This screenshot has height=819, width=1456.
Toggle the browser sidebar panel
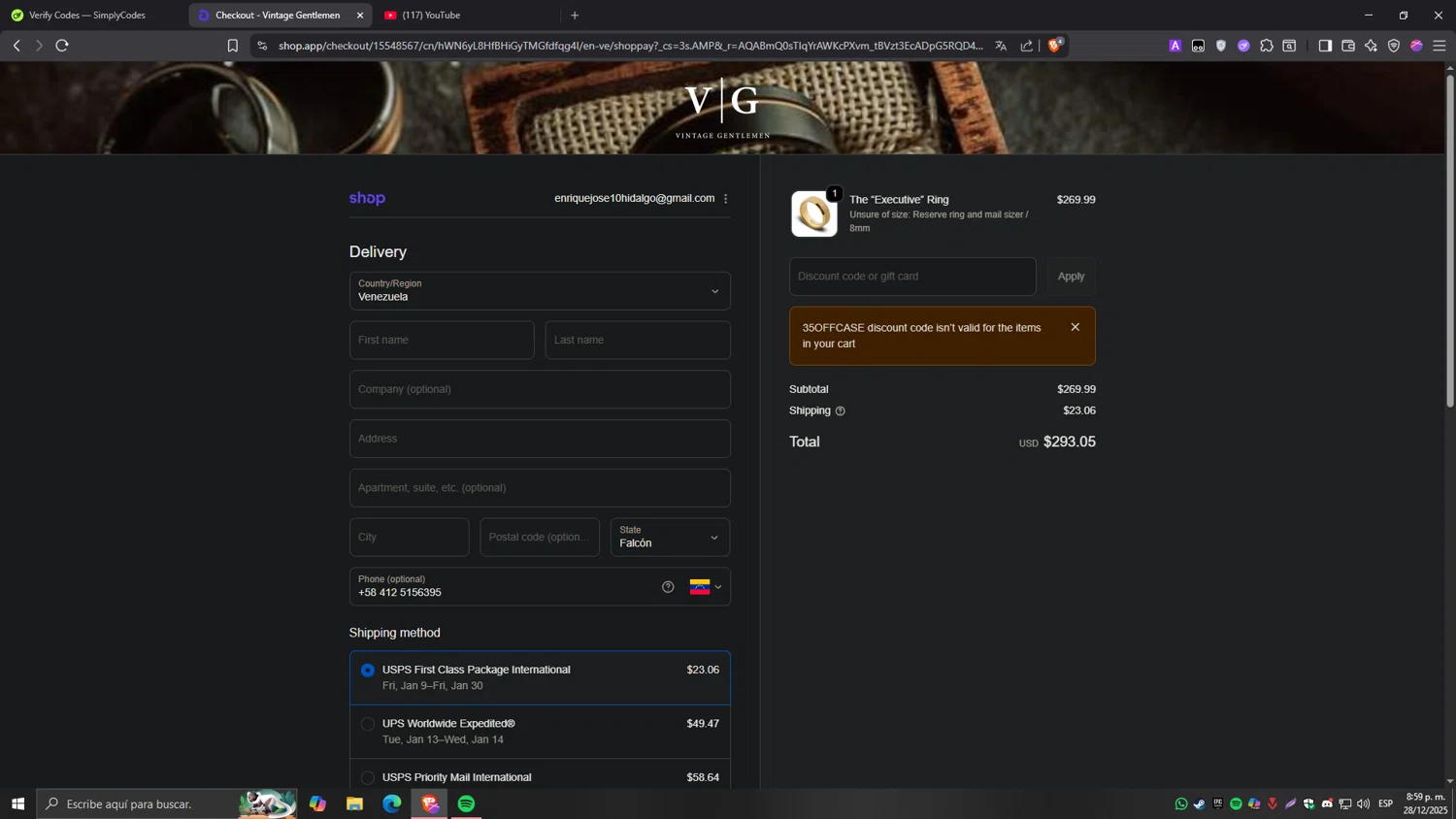click(x=1325, y=46)
